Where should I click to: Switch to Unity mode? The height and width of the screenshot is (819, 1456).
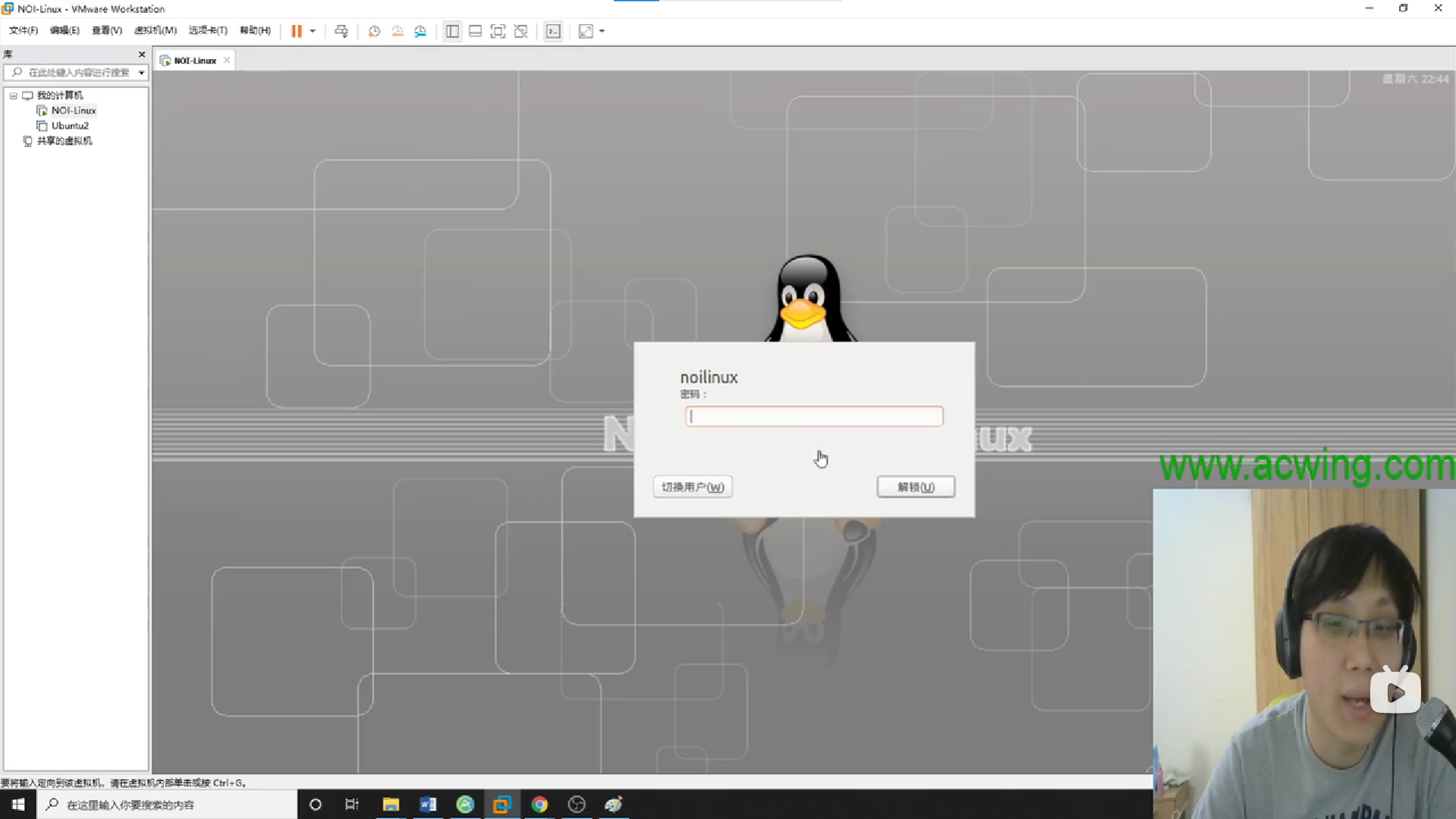click(x=520, y=31)
